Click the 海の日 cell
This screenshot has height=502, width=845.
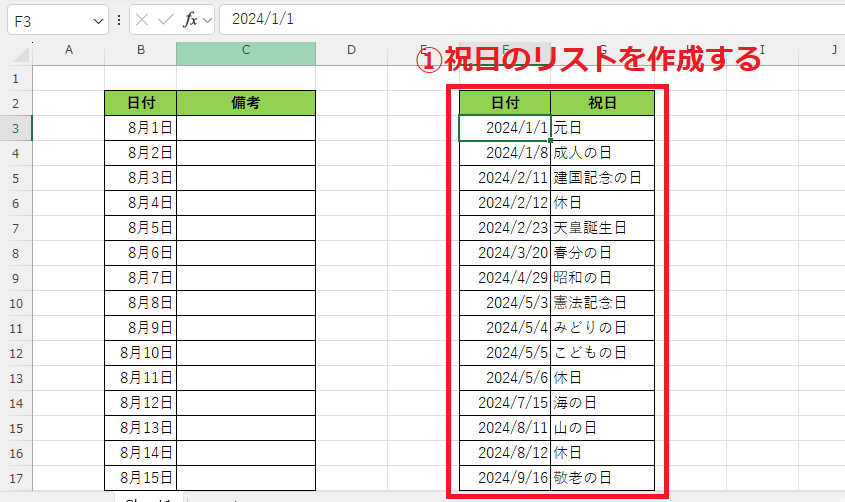click(602, 403)
